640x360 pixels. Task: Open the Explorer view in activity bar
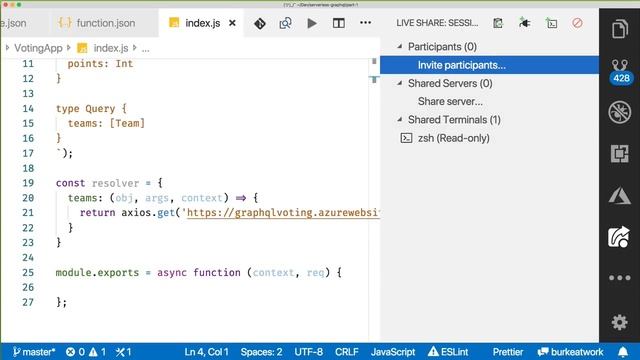(x=620, y=29)
